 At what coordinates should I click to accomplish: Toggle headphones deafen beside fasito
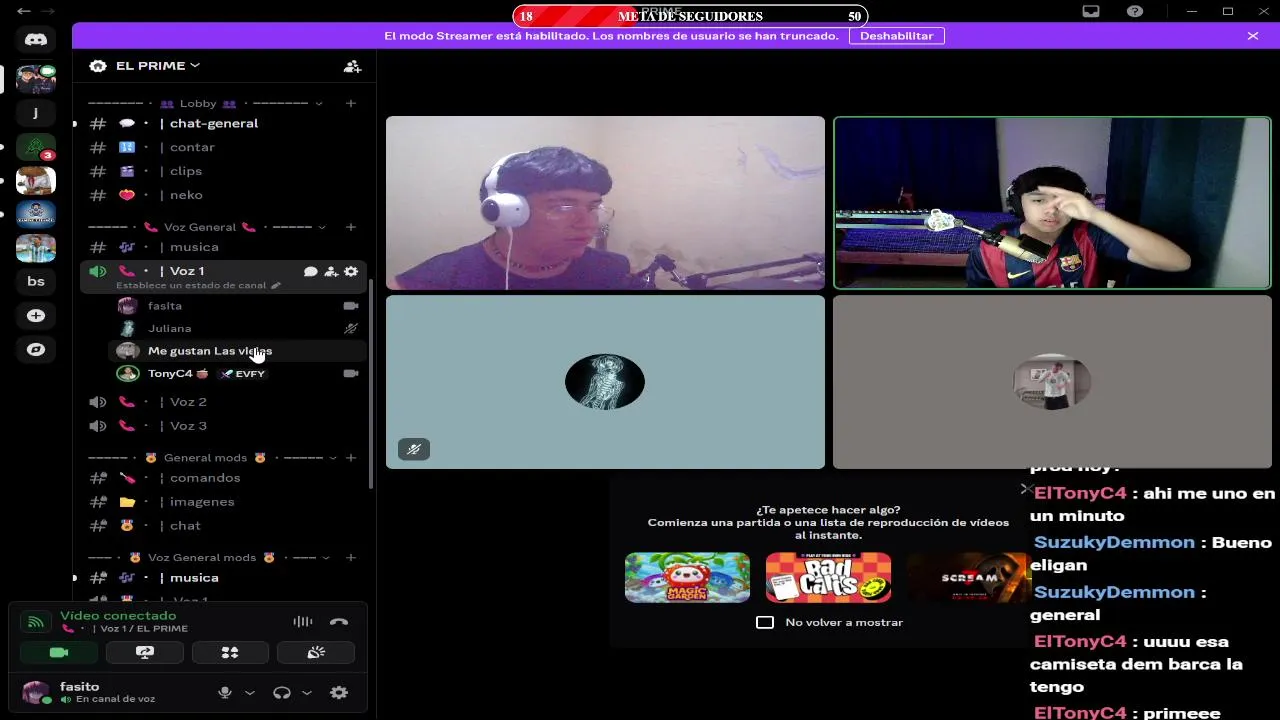pos(282,692)
